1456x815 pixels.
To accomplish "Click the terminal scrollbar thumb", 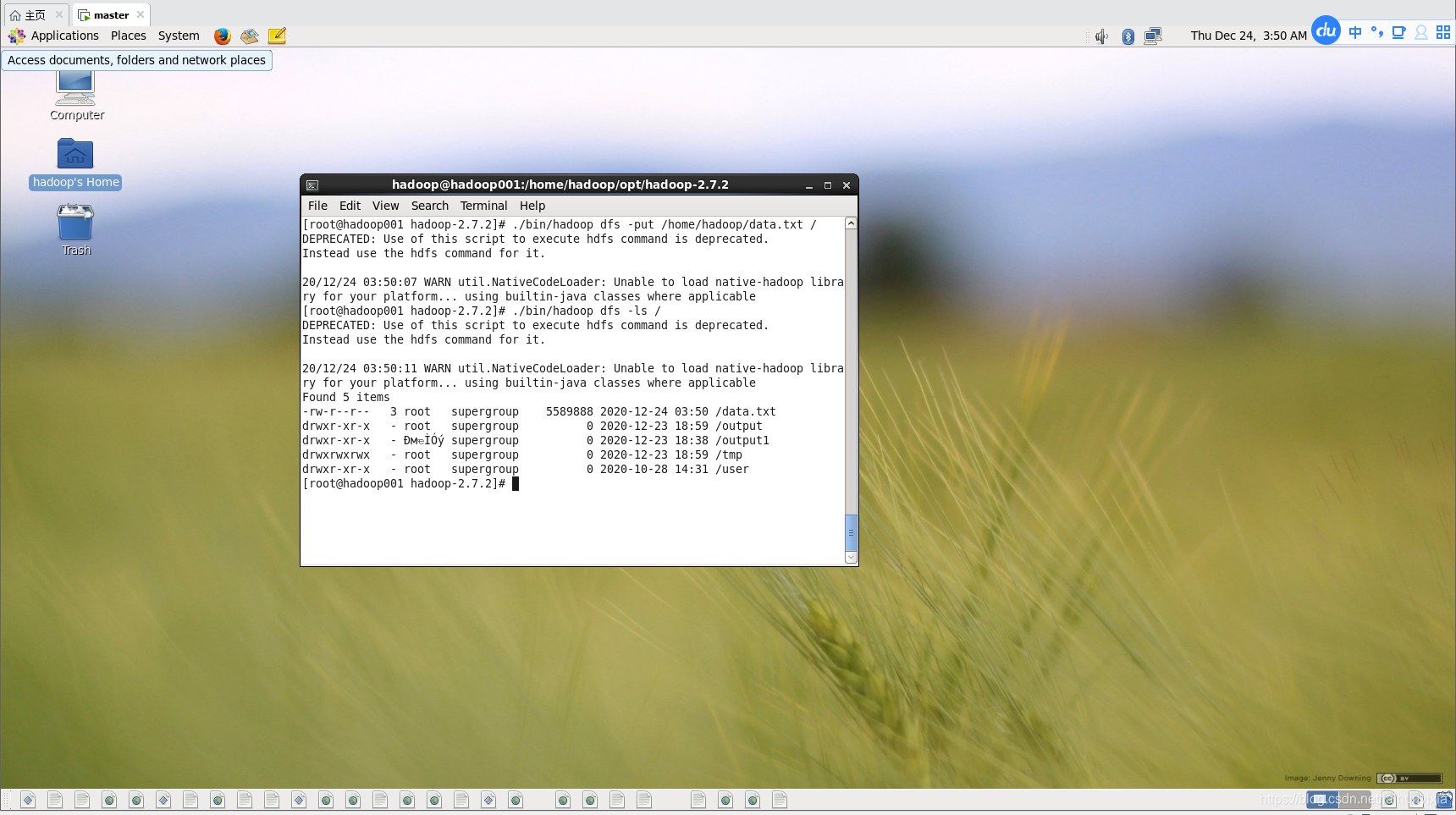I will 851,532.
